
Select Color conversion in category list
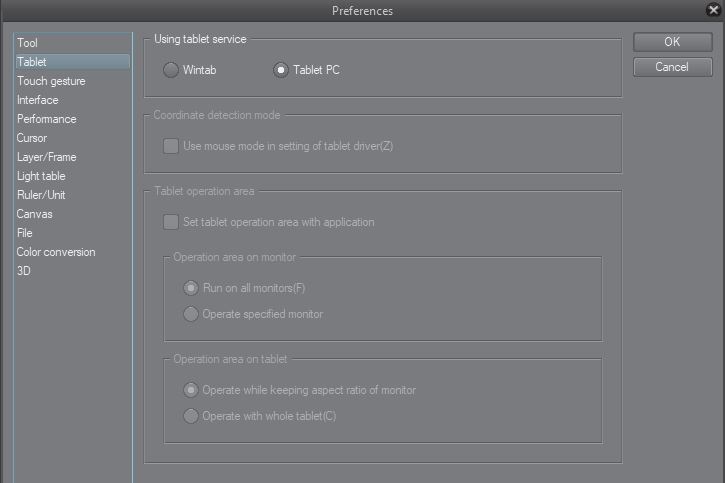tap(56, 252)
